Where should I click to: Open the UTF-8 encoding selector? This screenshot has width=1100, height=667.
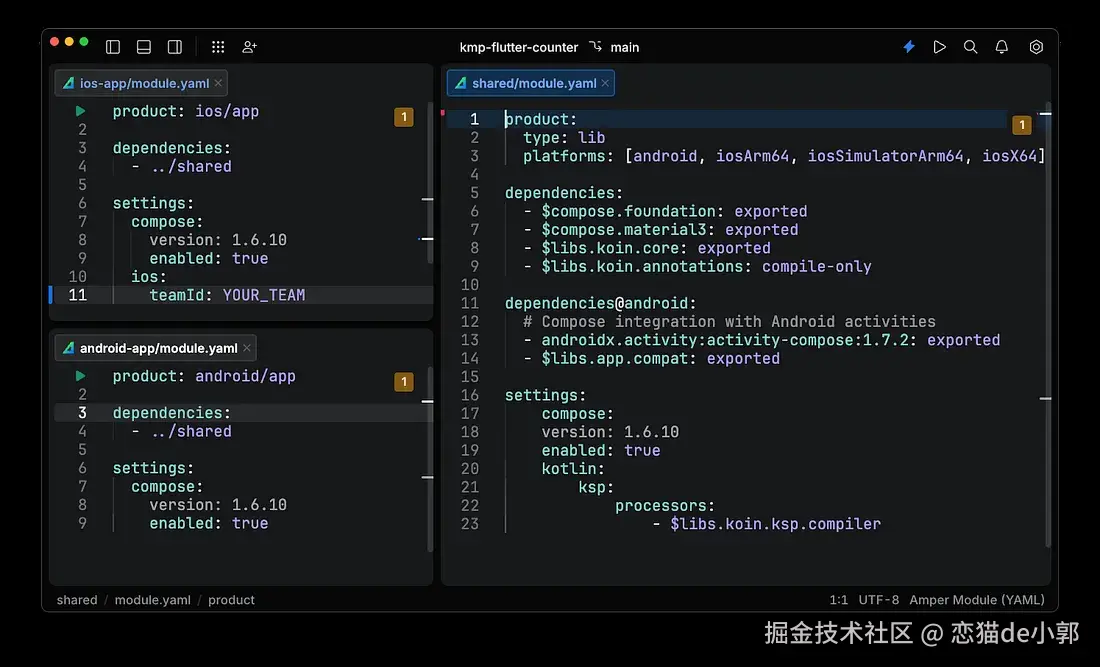click(x=879, y=600)
